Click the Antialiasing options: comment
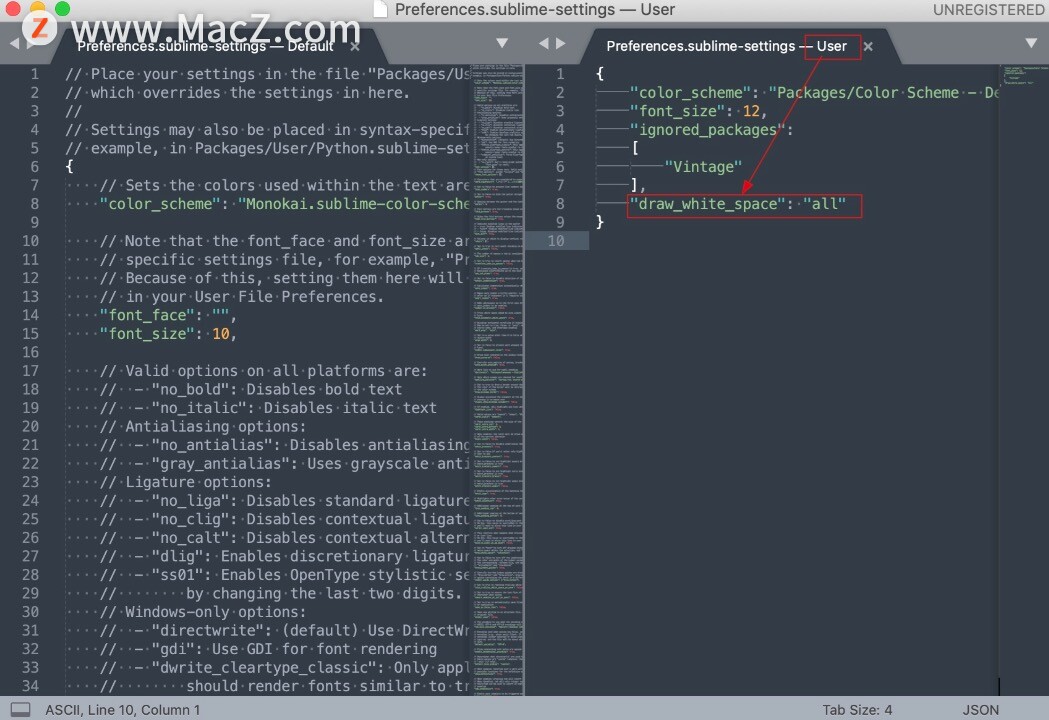This screenshot has width=1049, height=720. (203, 426)
